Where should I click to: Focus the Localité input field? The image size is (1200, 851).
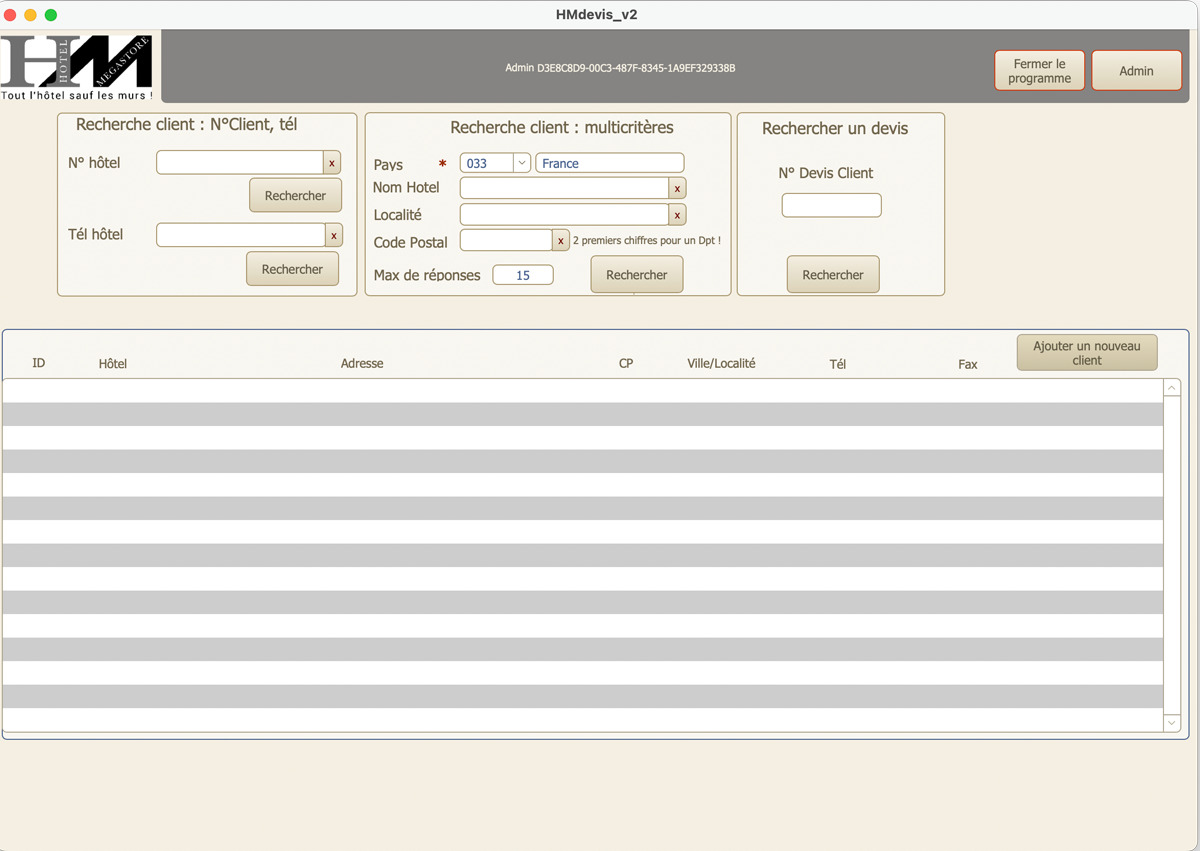tap(564, 215)
